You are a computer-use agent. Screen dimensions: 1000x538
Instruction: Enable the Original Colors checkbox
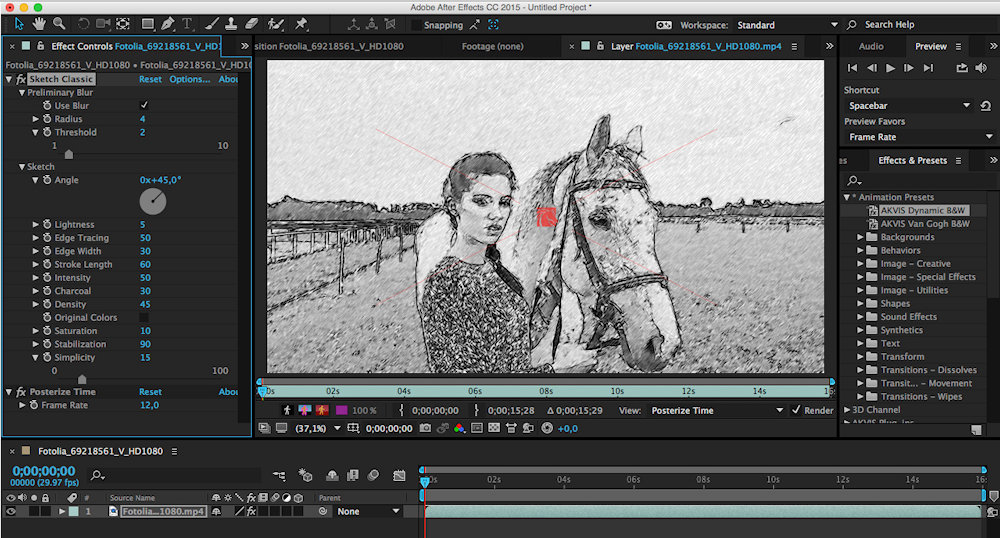[x=144, y=318]
